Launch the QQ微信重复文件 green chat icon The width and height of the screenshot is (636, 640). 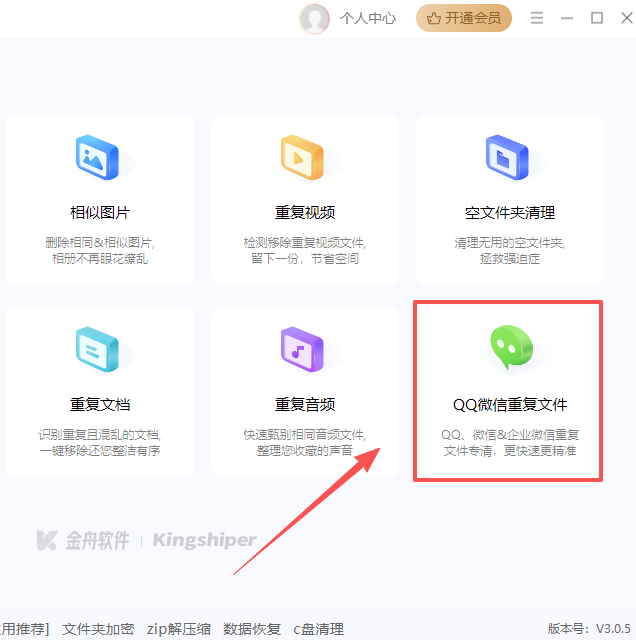click(x=509, y=349)
